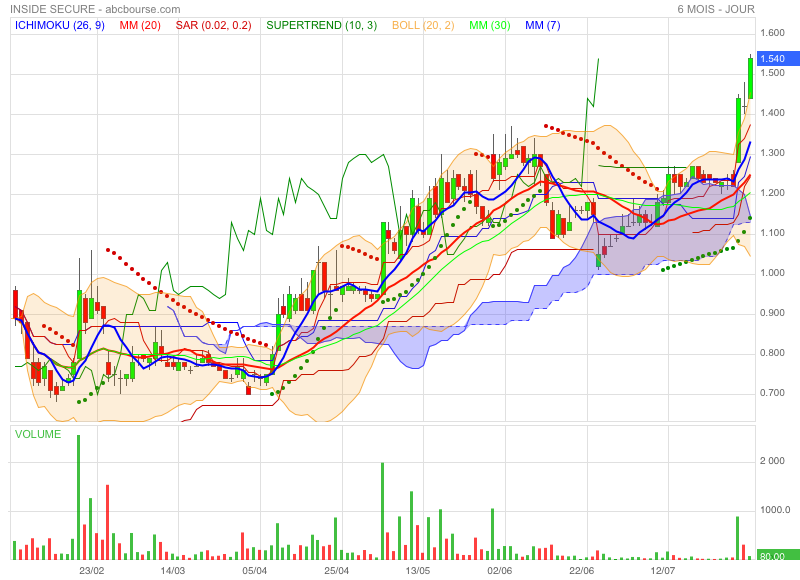
Task: Click the 12/07 date axis label
Action: 663,570
